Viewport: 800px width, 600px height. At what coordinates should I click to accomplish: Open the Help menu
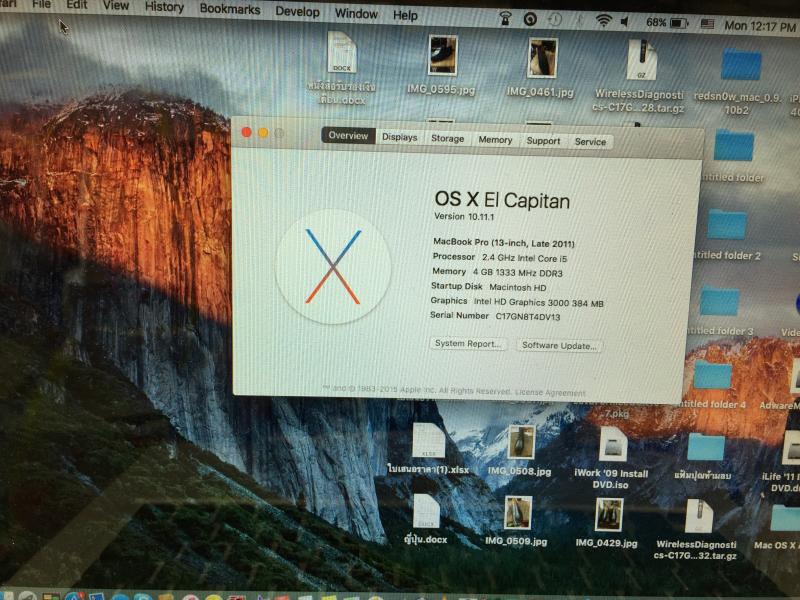pos(405,16)
